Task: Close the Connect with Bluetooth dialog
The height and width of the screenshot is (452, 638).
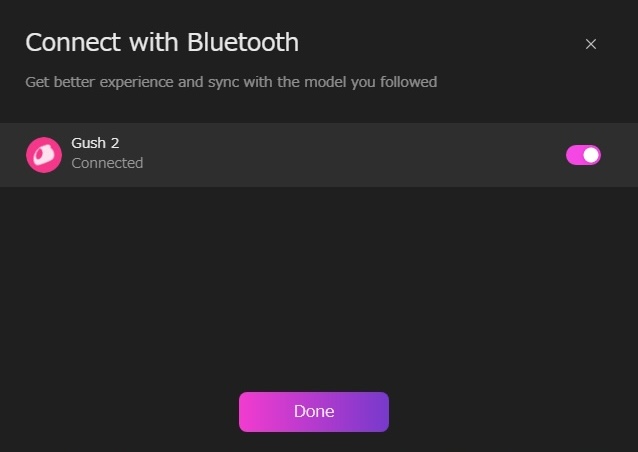Action: (x=591, y=44)
